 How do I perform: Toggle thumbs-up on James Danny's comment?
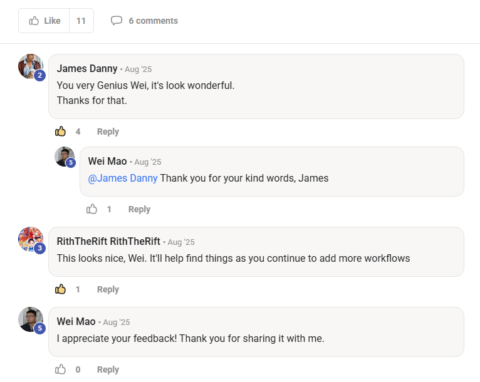click(x=60, y=131)
